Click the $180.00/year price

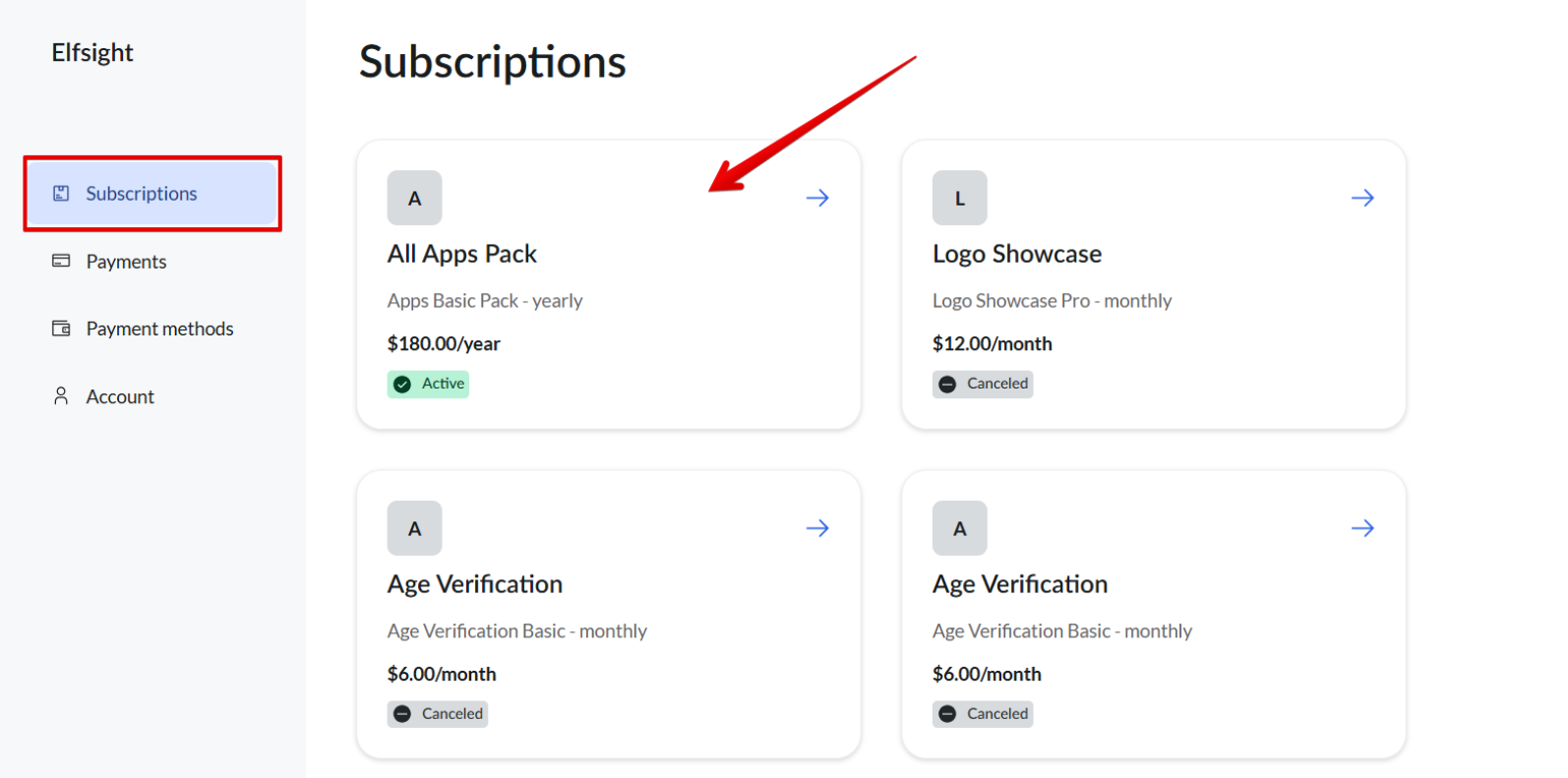click(x=444, y=343)
